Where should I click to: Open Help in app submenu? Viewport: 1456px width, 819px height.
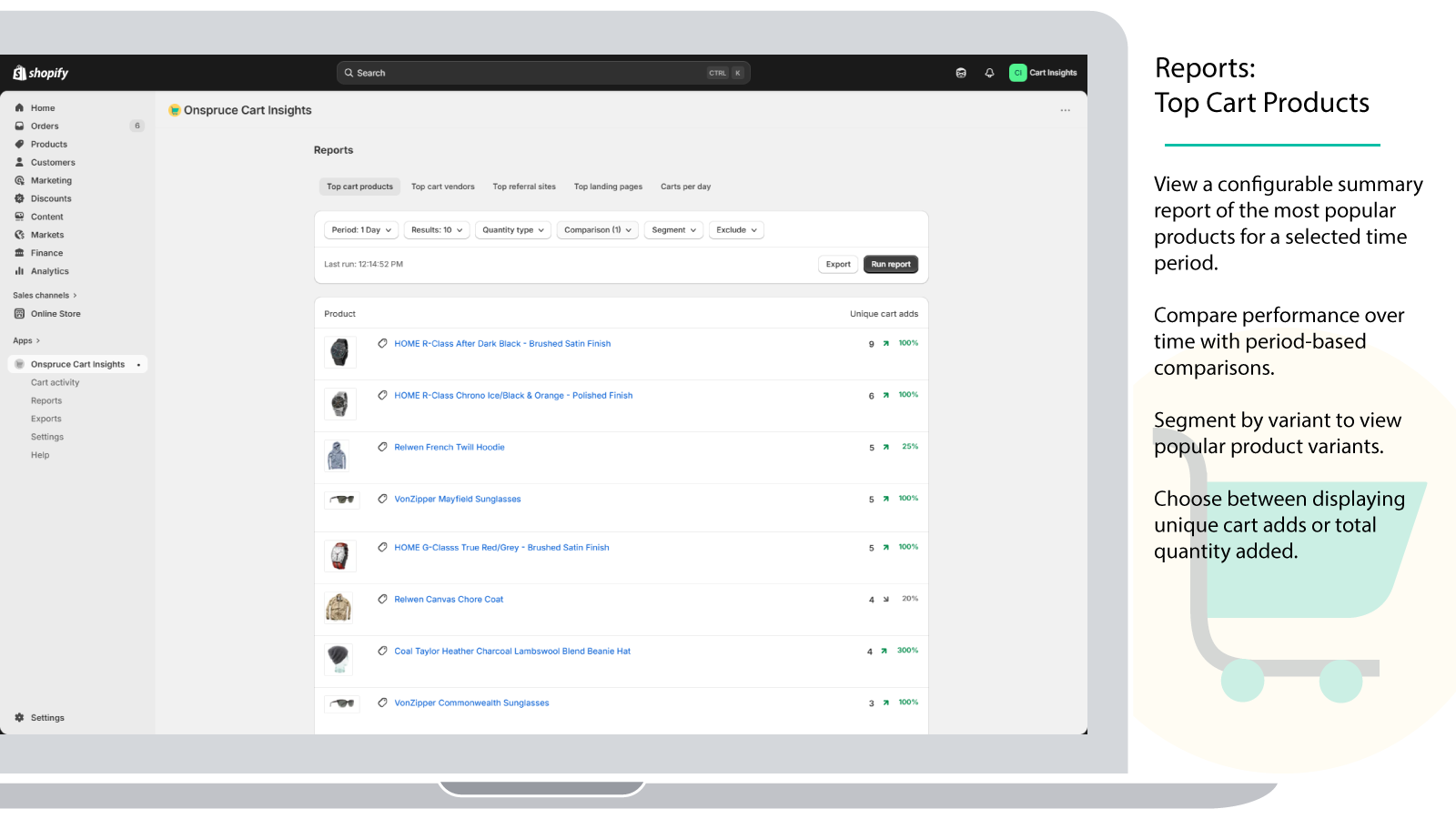(40, 456)
